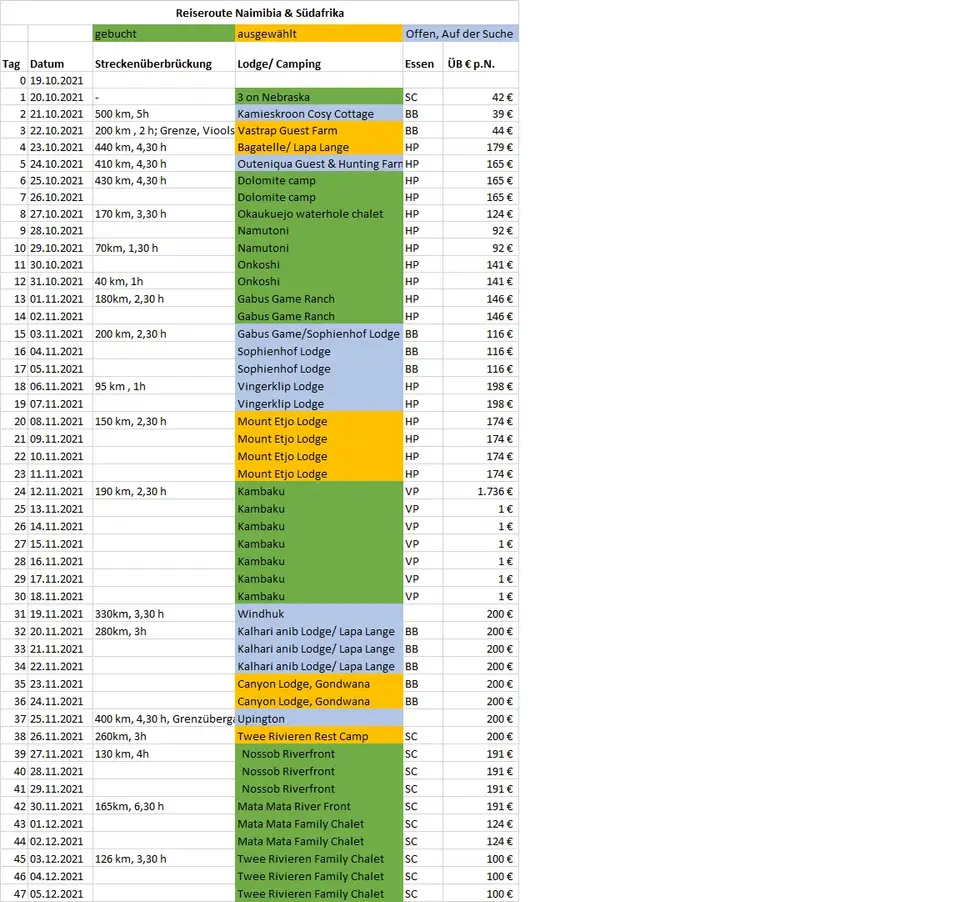Image resolution: width=960 pixels, height=902 pixels.
Task: Click the '440 km, 4,30 h' cell
Action: [164, 147]
